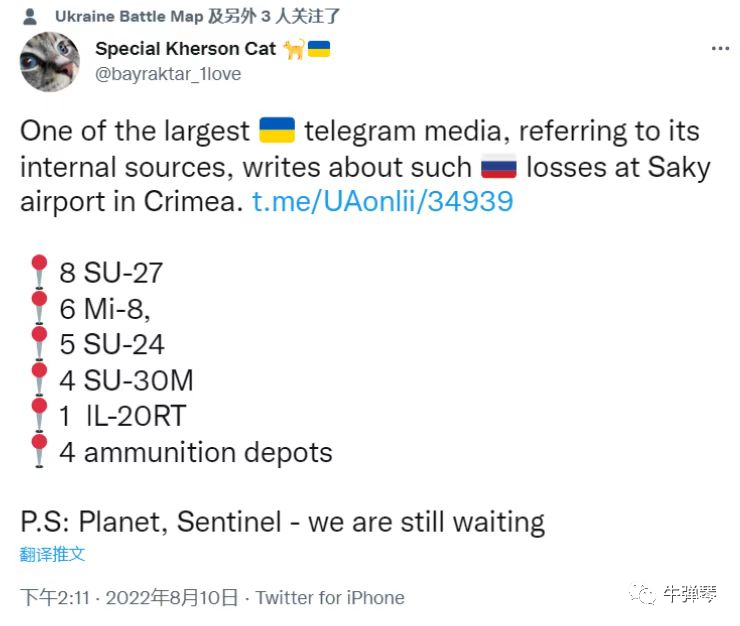Image resolution: width=740 pixels, height=626 pixels.
Task: Click the Russian flag emoji in tweet
Action: coord(499,166)
